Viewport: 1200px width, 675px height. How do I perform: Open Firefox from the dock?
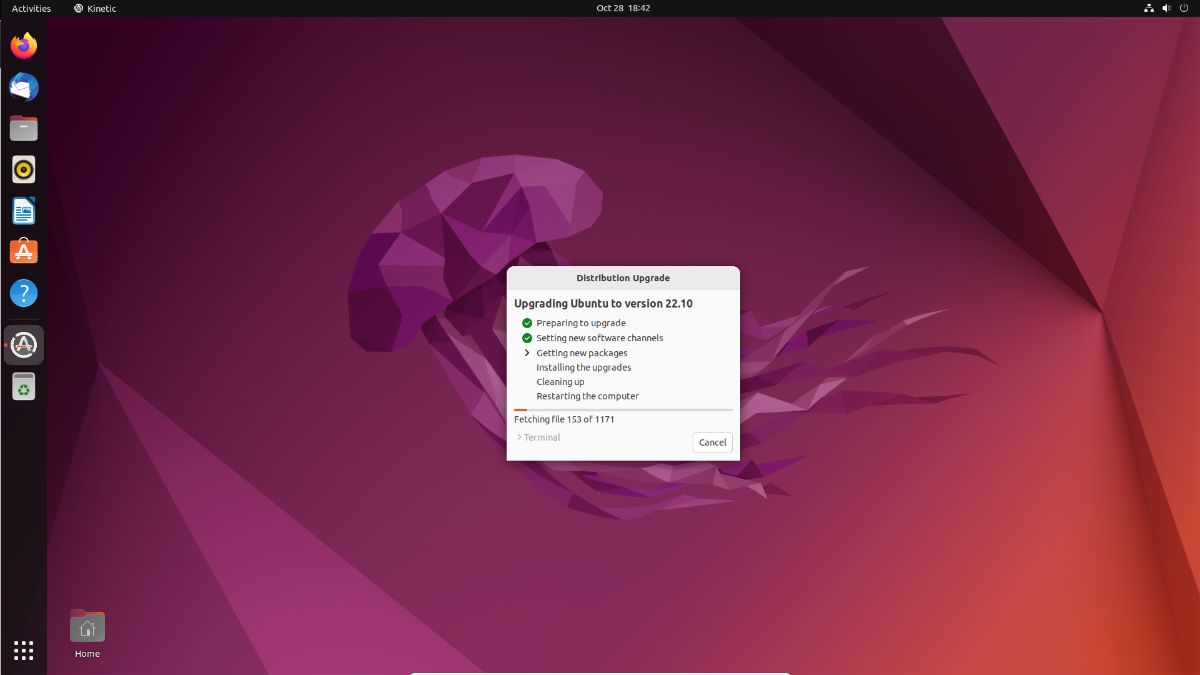point(24,45)
